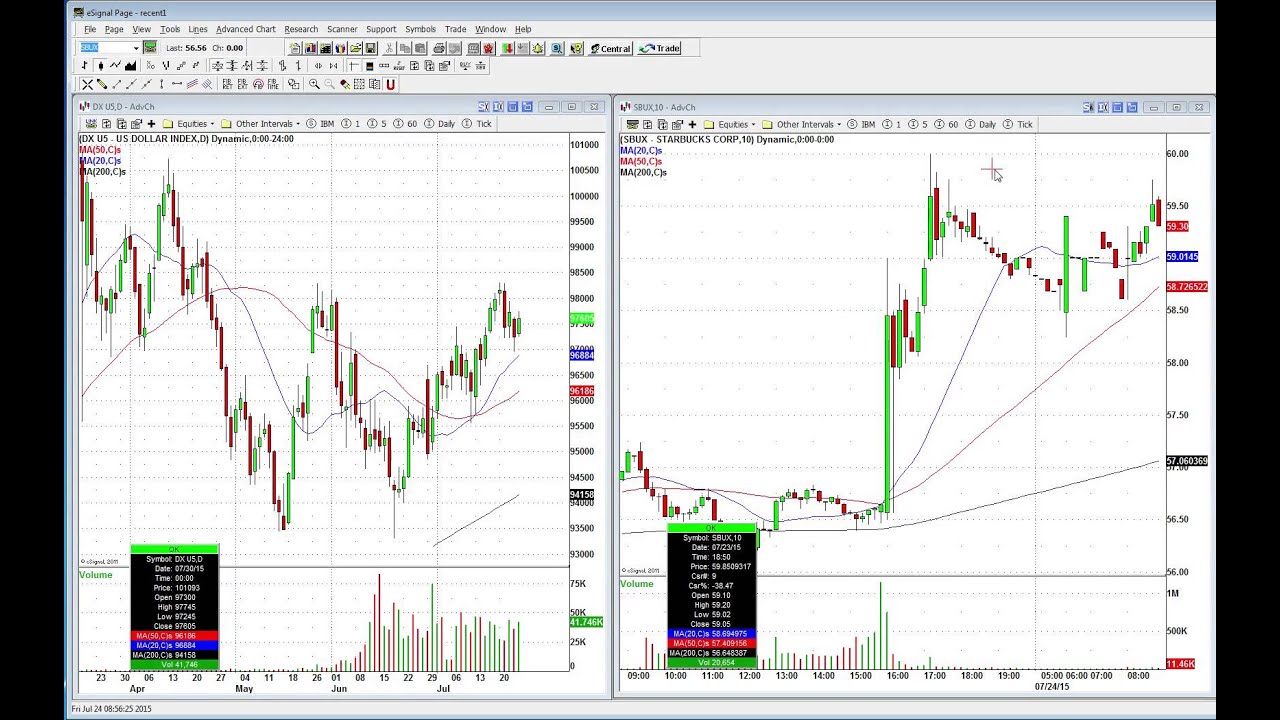This screenshot has width=1280, height=720.
Task: Select the area chart type icon
Action: click(x=130, y=65)
